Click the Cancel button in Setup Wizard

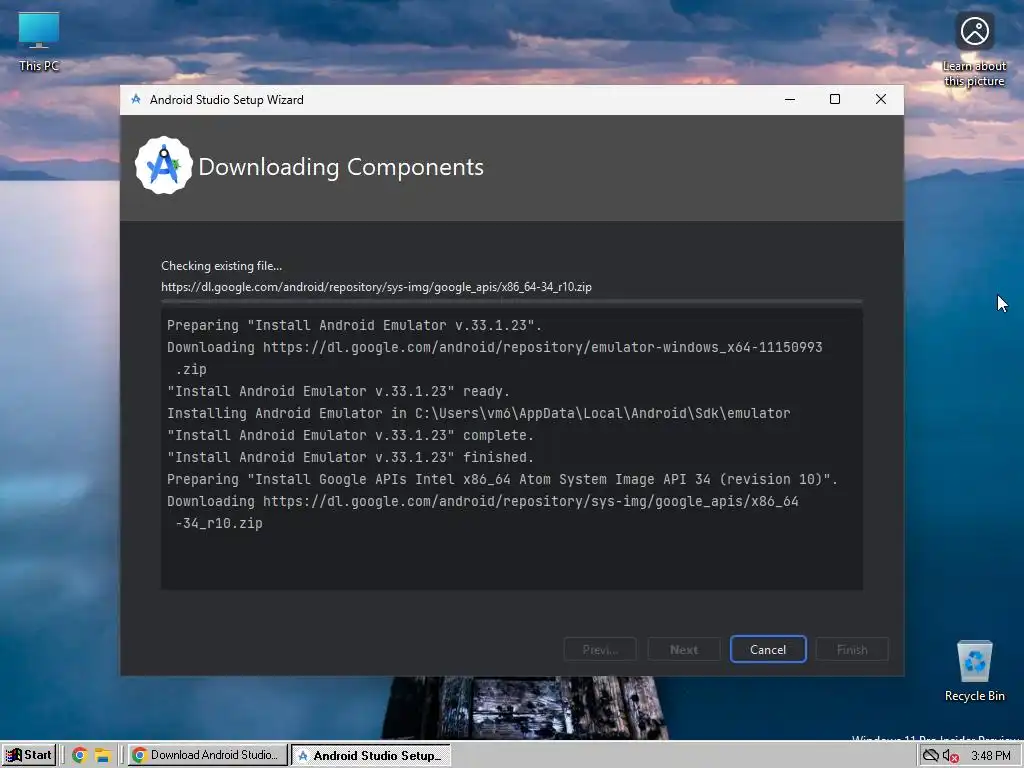pyautogui.click(x=768, y=649)
